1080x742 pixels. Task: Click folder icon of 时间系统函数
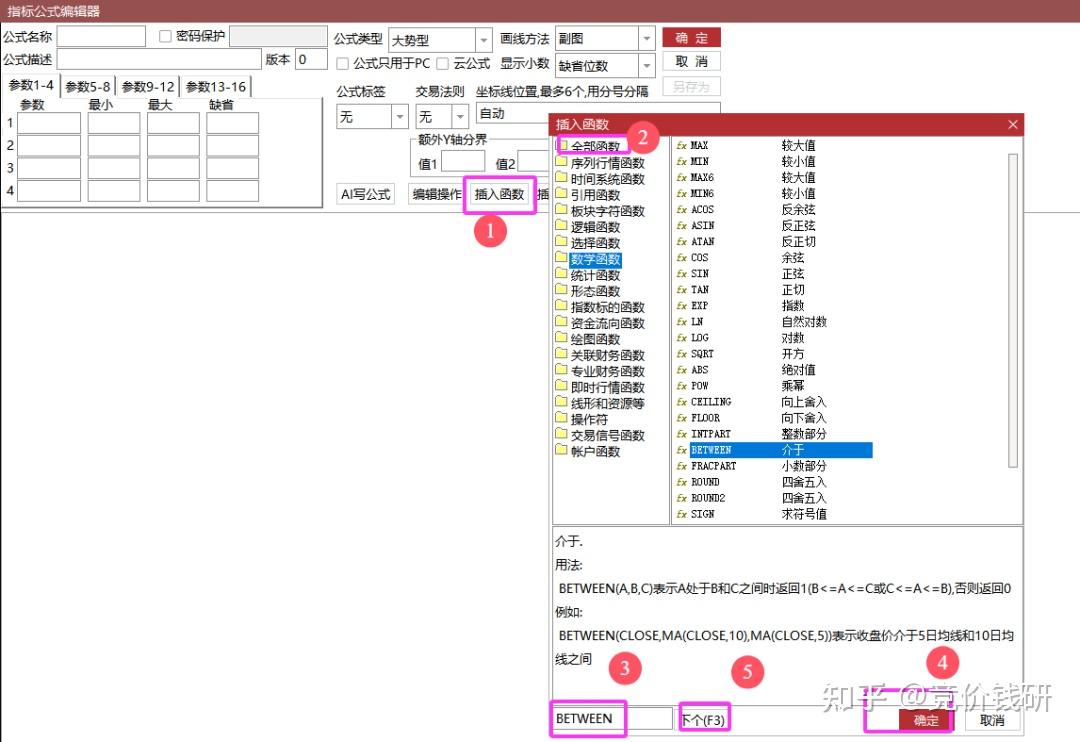tap(561, 178)
